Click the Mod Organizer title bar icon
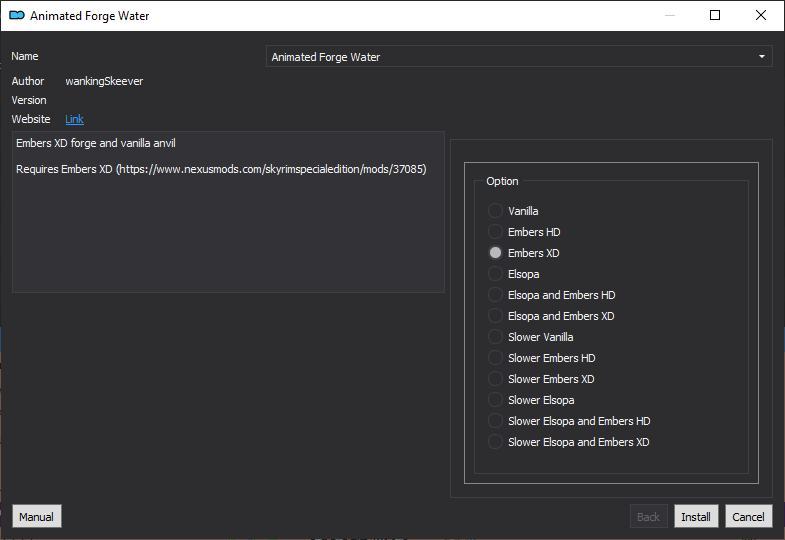Viewport: 785px width, 540px height. (17, 16)
